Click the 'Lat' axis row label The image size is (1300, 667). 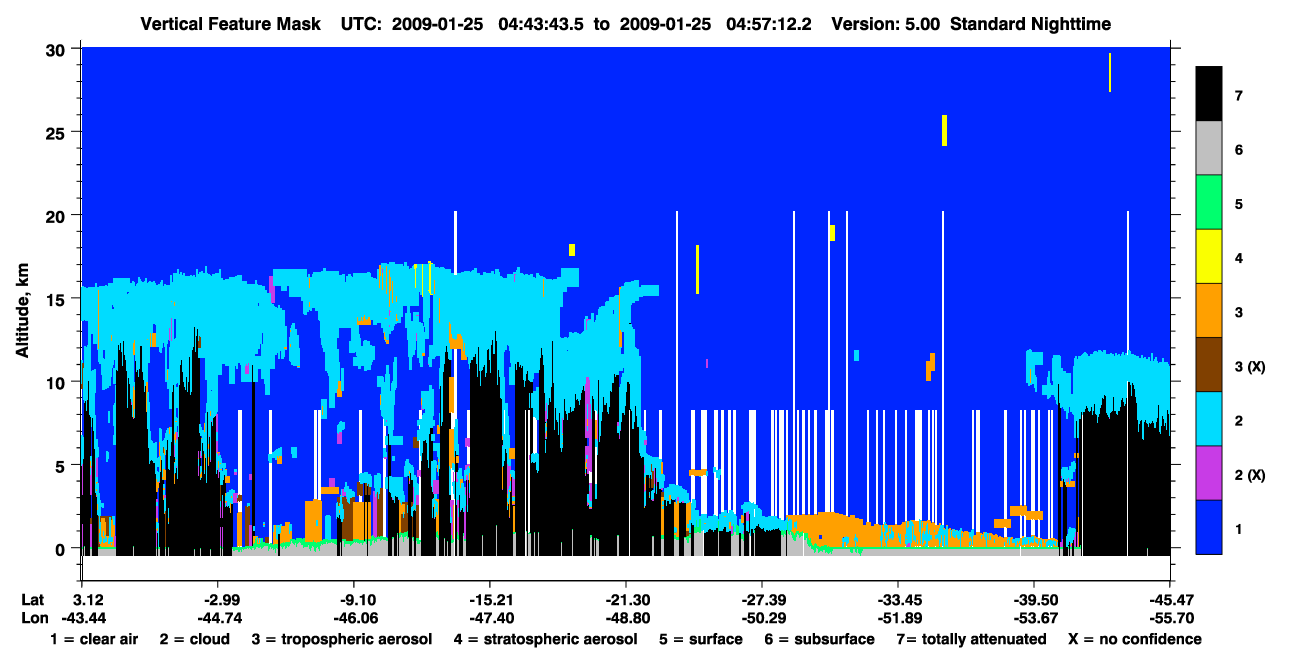tap(33, 599)
